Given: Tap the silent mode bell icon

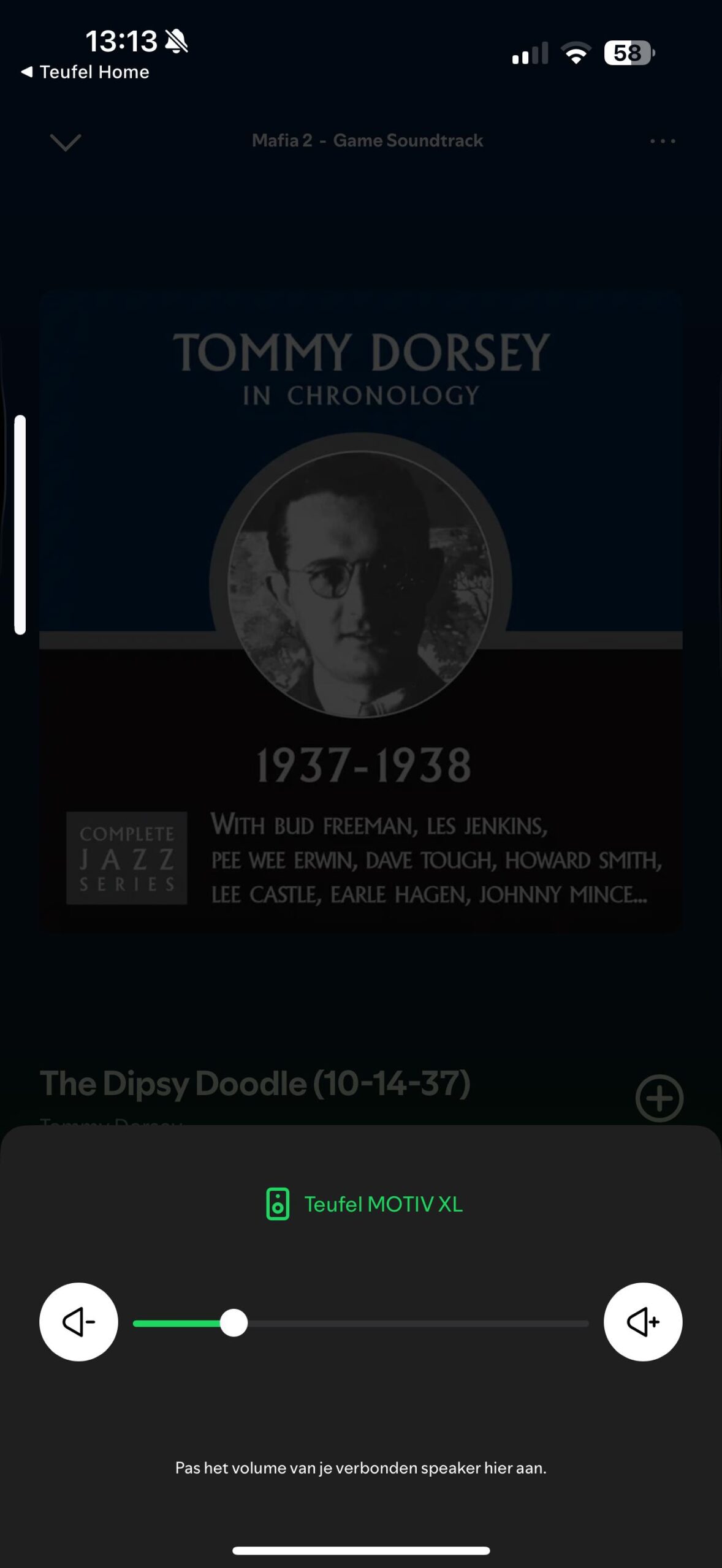Looking at the screenshot, I should (x=177, y=41).
